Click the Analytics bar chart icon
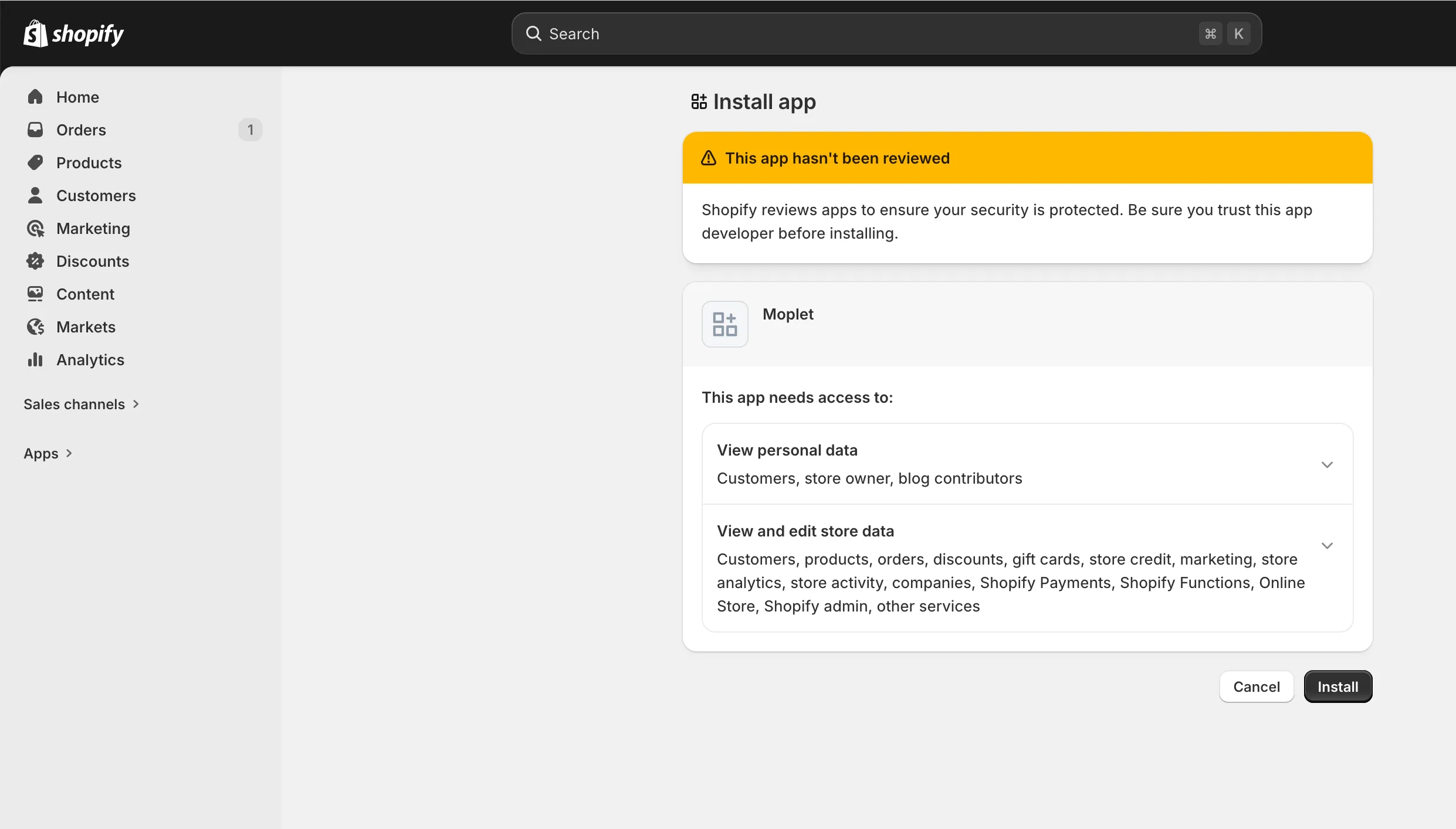Viewport: 1456px width, 829px height. 35,359
